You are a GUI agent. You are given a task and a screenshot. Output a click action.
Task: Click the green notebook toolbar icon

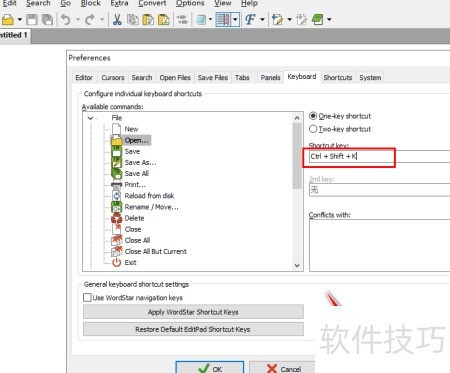(x=317, y=20)
